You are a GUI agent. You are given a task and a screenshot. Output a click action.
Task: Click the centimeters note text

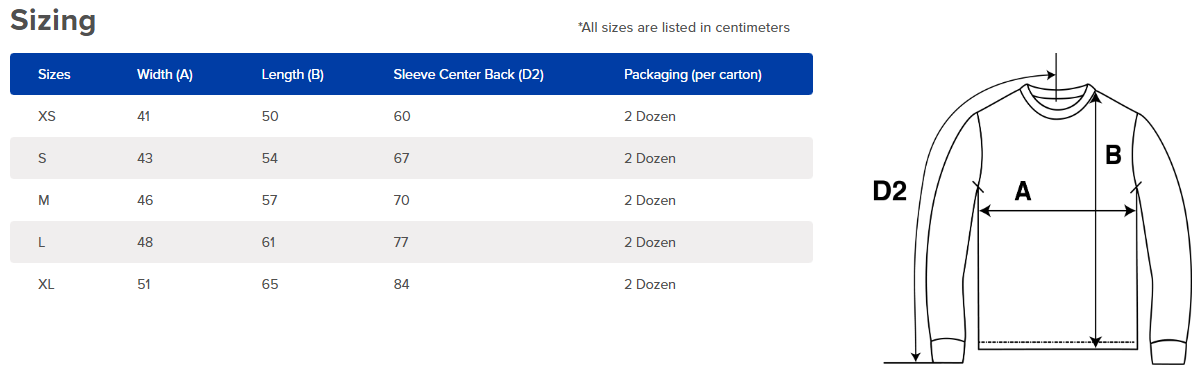(684, 28)
